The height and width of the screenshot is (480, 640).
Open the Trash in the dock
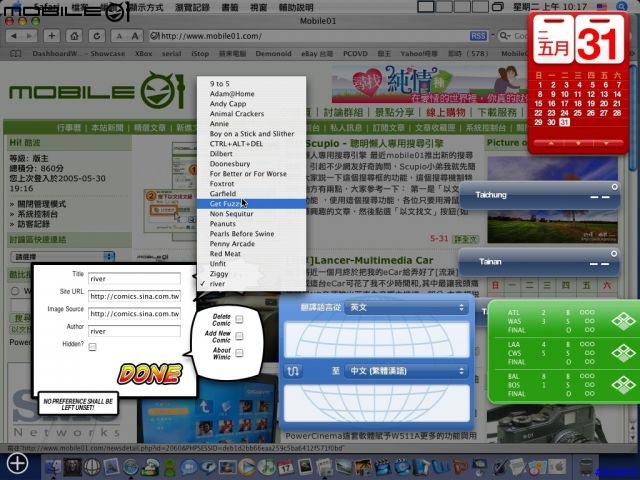point(585,468)
